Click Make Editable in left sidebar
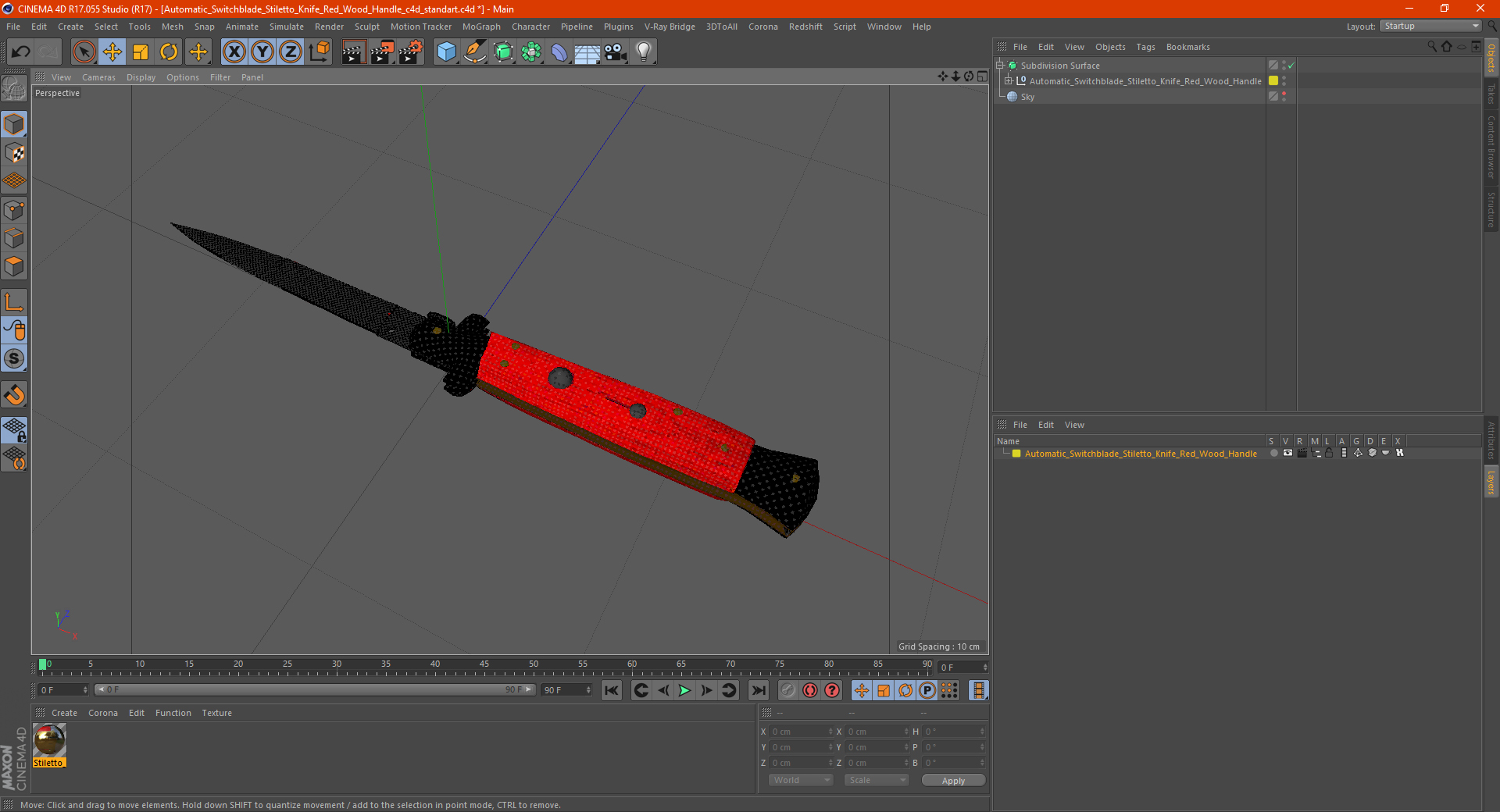1500x812 pixels. coord(14,88)
